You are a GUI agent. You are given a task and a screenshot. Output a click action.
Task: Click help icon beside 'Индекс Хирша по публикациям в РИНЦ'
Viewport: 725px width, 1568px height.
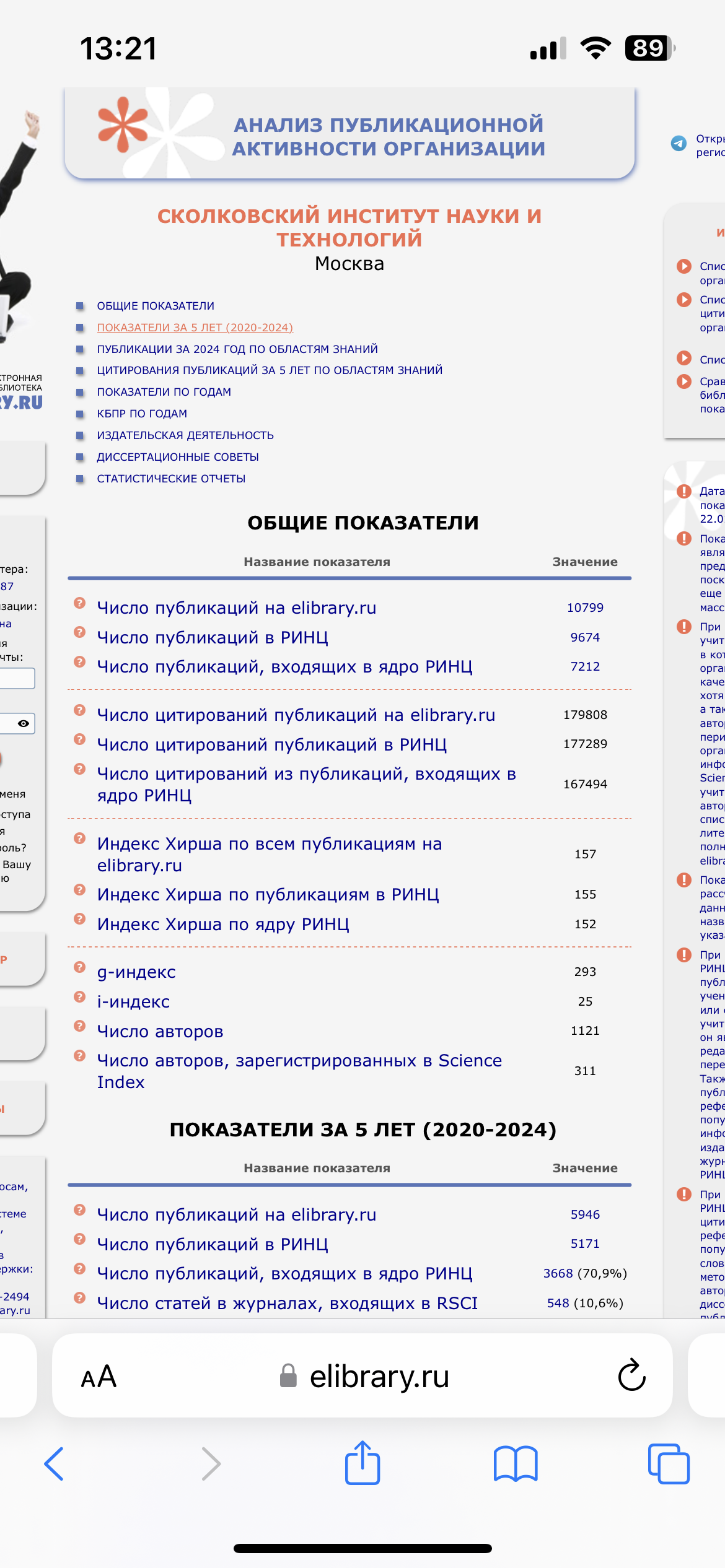(79, 889)
